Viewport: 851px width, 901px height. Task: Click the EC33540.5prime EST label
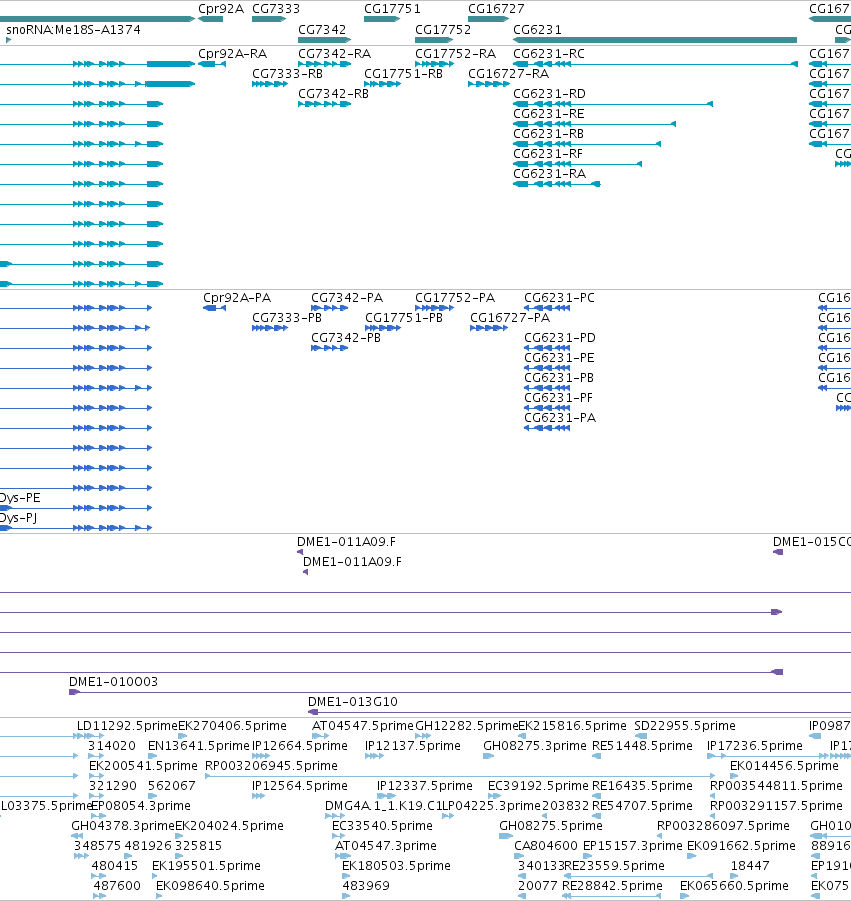382,826
